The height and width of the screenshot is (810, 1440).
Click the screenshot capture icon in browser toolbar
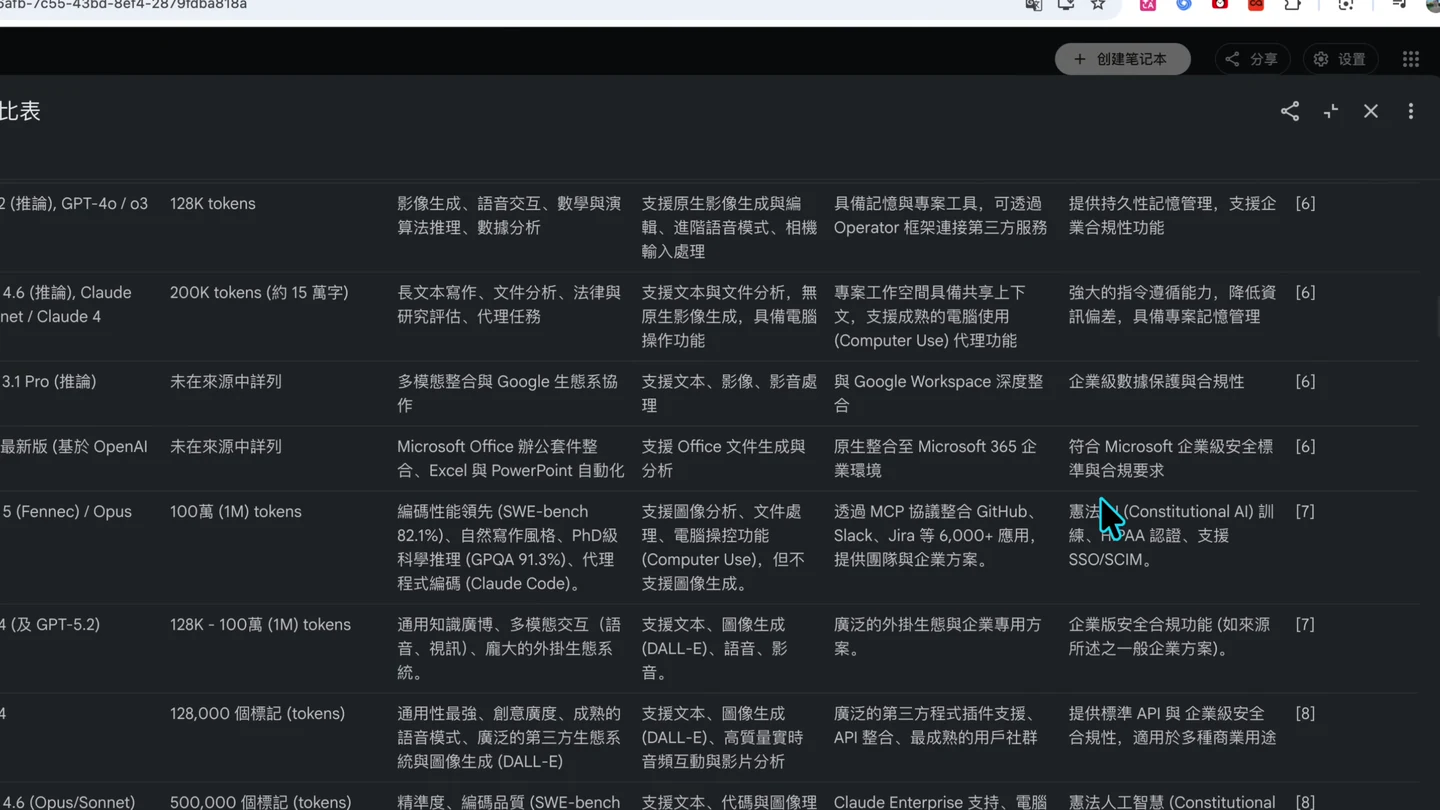point(1346,5)
